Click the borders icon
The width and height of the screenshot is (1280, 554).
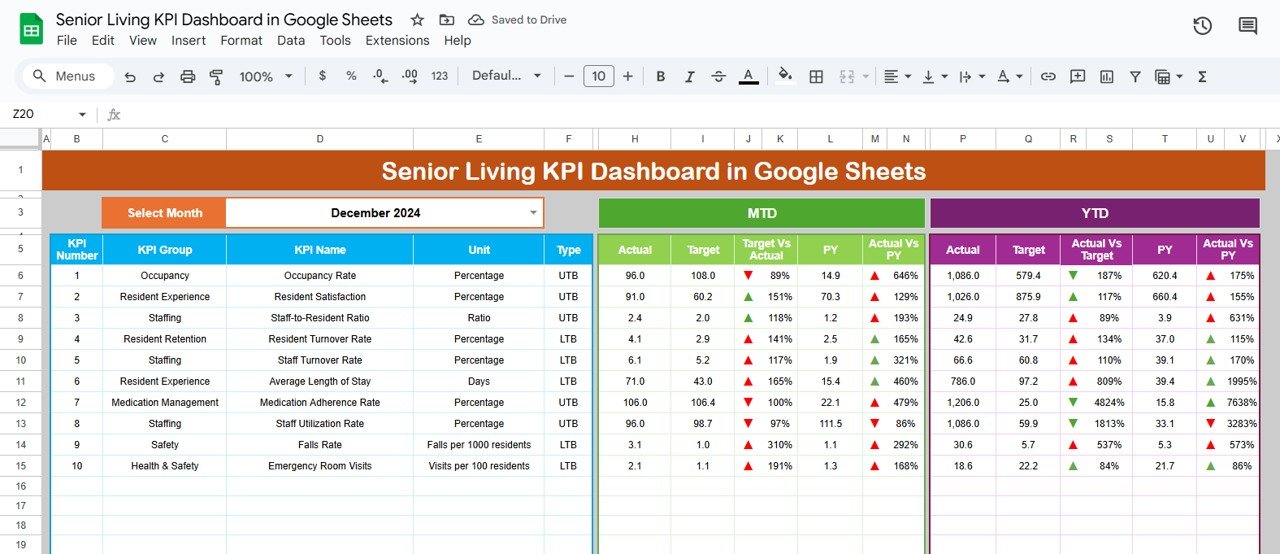pos(816,77)
